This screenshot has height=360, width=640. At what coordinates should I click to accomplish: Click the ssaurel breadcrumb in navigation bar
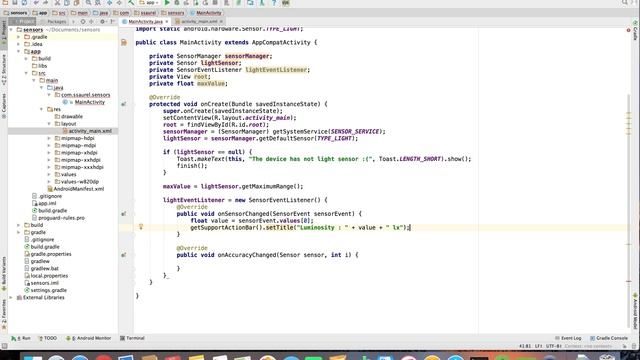(146, 13)
